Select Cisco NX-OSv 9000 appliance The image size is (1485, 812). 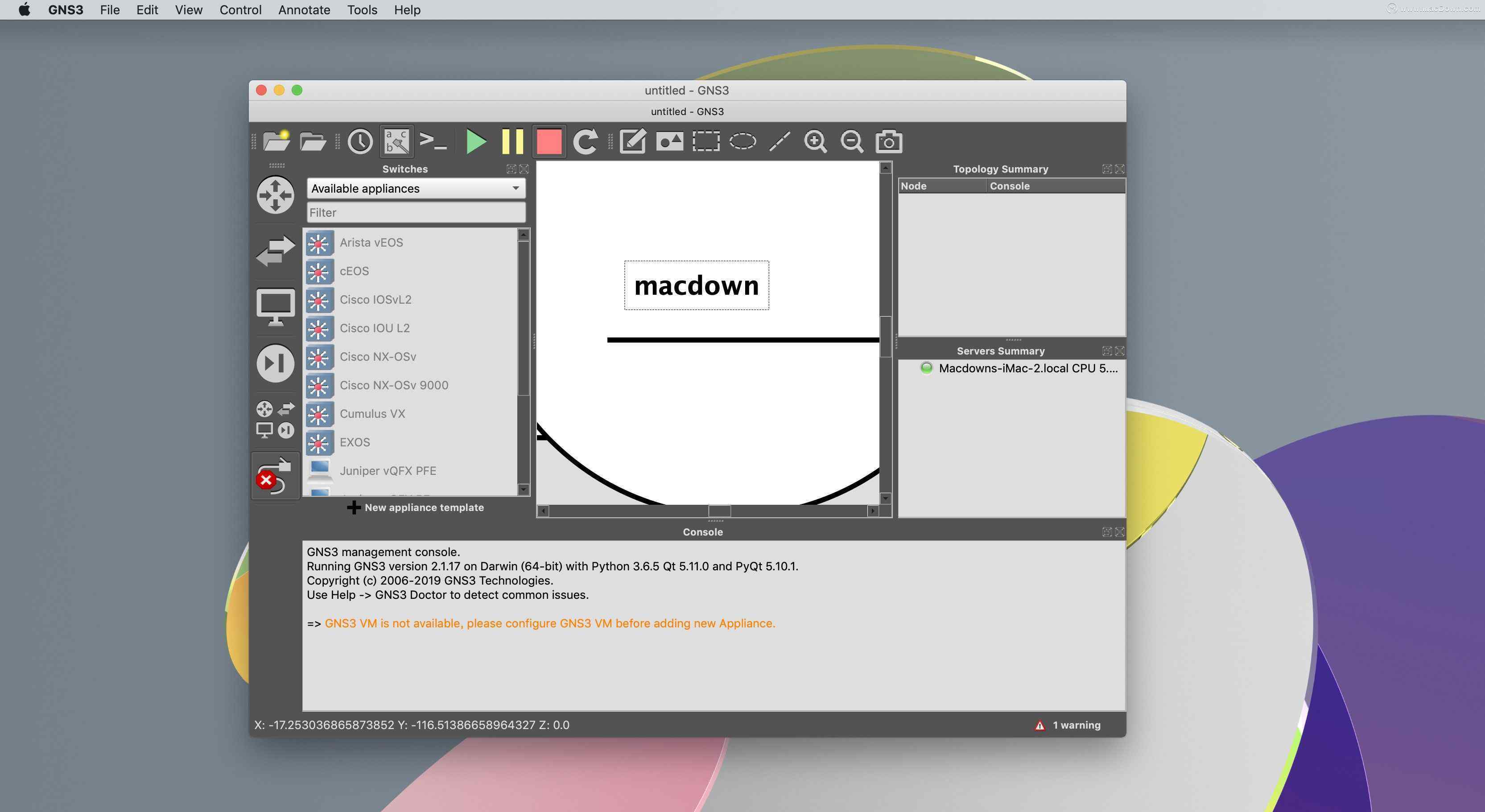tap(410, 385)
